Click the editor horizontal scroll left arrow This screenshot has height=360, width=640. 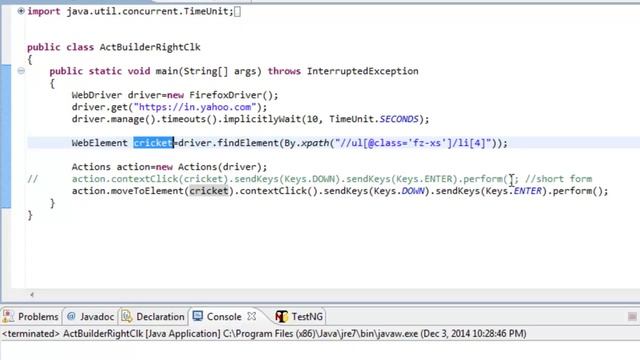pyautogui.click(x=32, y=294)
